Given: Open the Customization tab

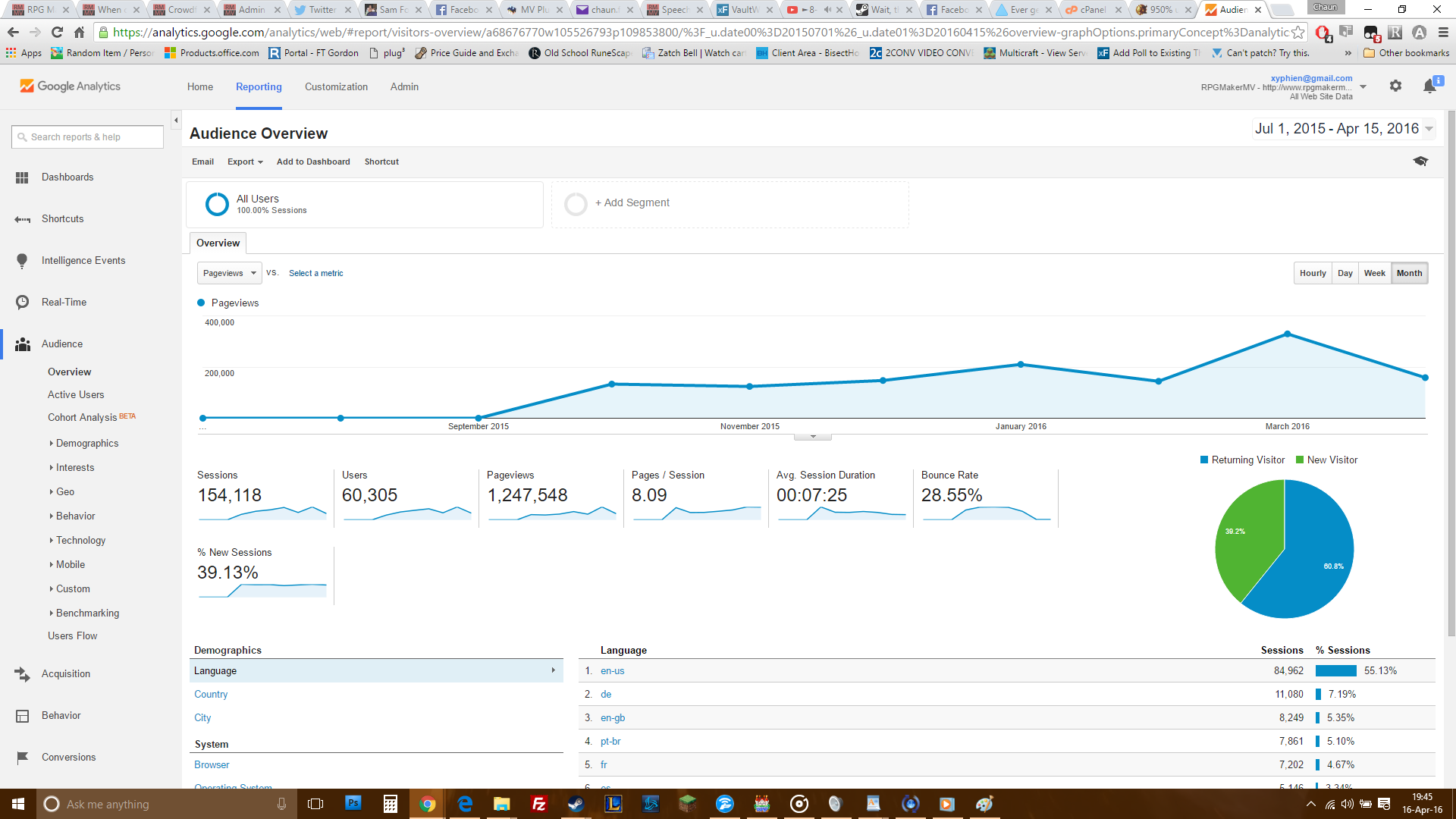Looking at the screenshot, I should point(336,87).
